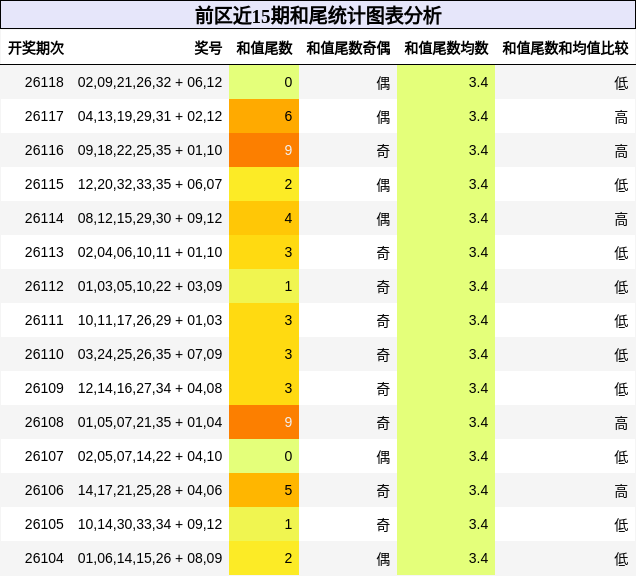The width and height of the screenshot is (636, 576).
Task: Click mean value 3.4 in row 26118
Action: pos(446,82)
